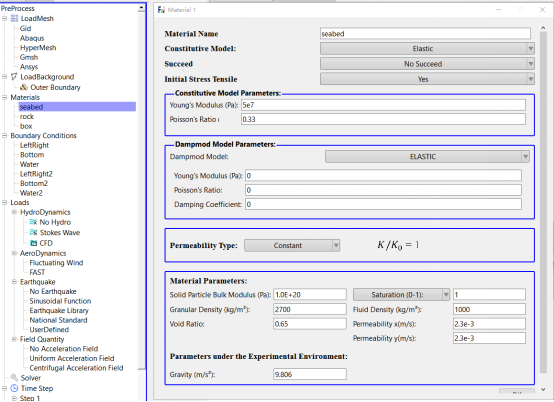The width and height of the screenshot is (554, 402).
Task: Click the LoadBackground polygon icon
Action: 14,77
